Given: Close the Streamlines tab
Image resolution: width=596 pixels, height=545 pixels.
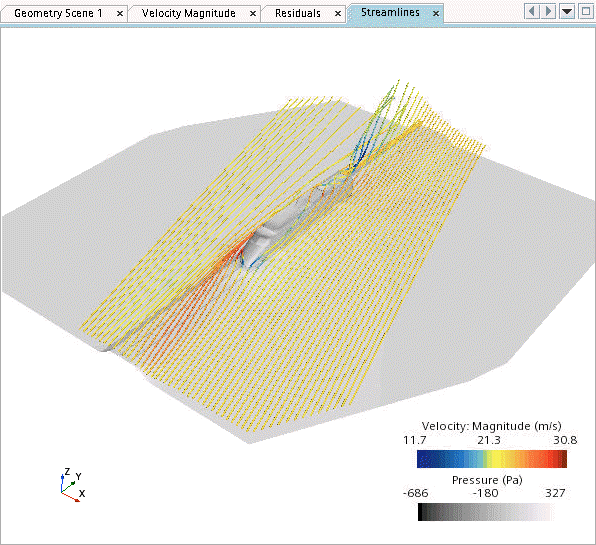Looking at the screenshot, I should coord(436,14).
